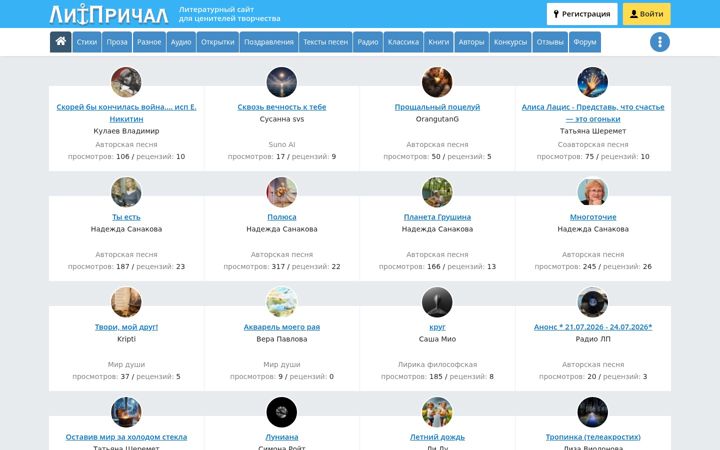Open avatar above 'Планета Грушина'
720x450 pixels.
pyautogui.click(x=437, y=192)
